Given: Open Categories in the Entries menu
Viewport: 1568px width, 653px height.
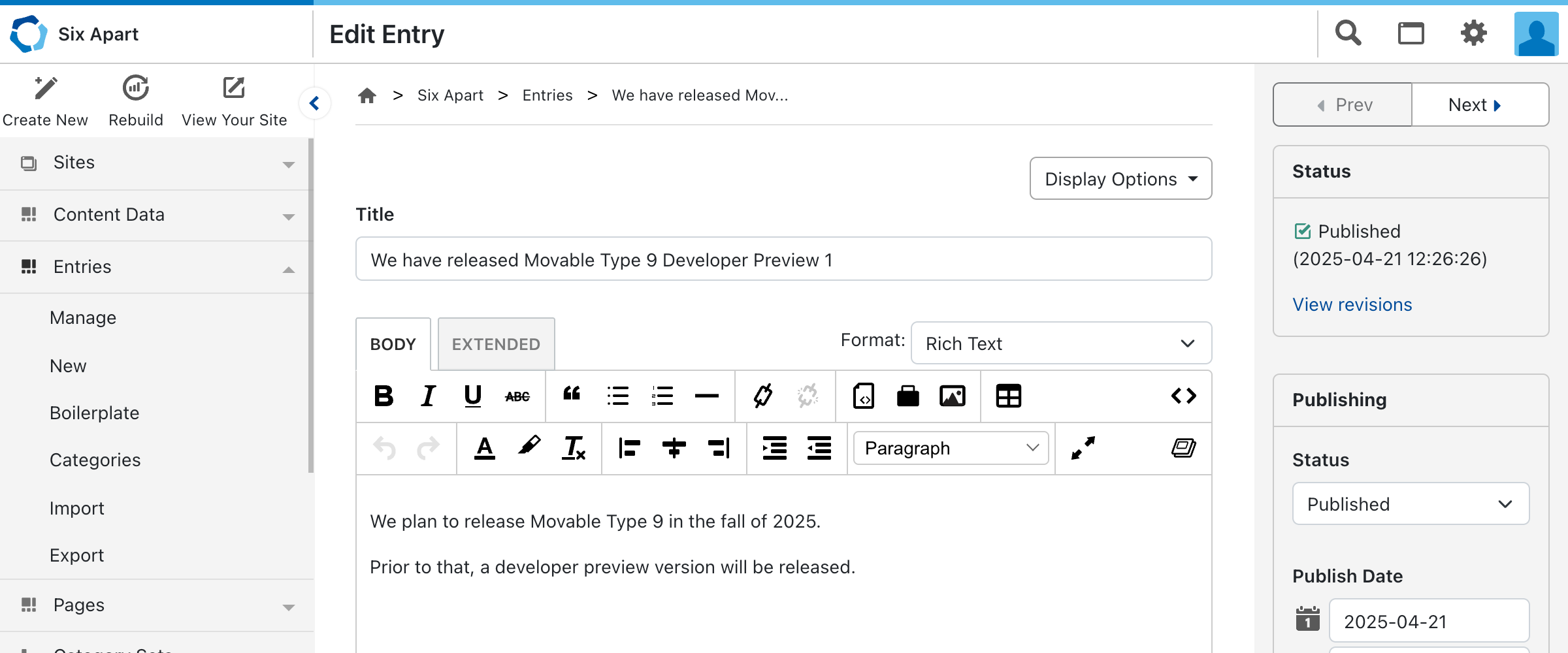Looking at the screenshot, I should (95, 460).
